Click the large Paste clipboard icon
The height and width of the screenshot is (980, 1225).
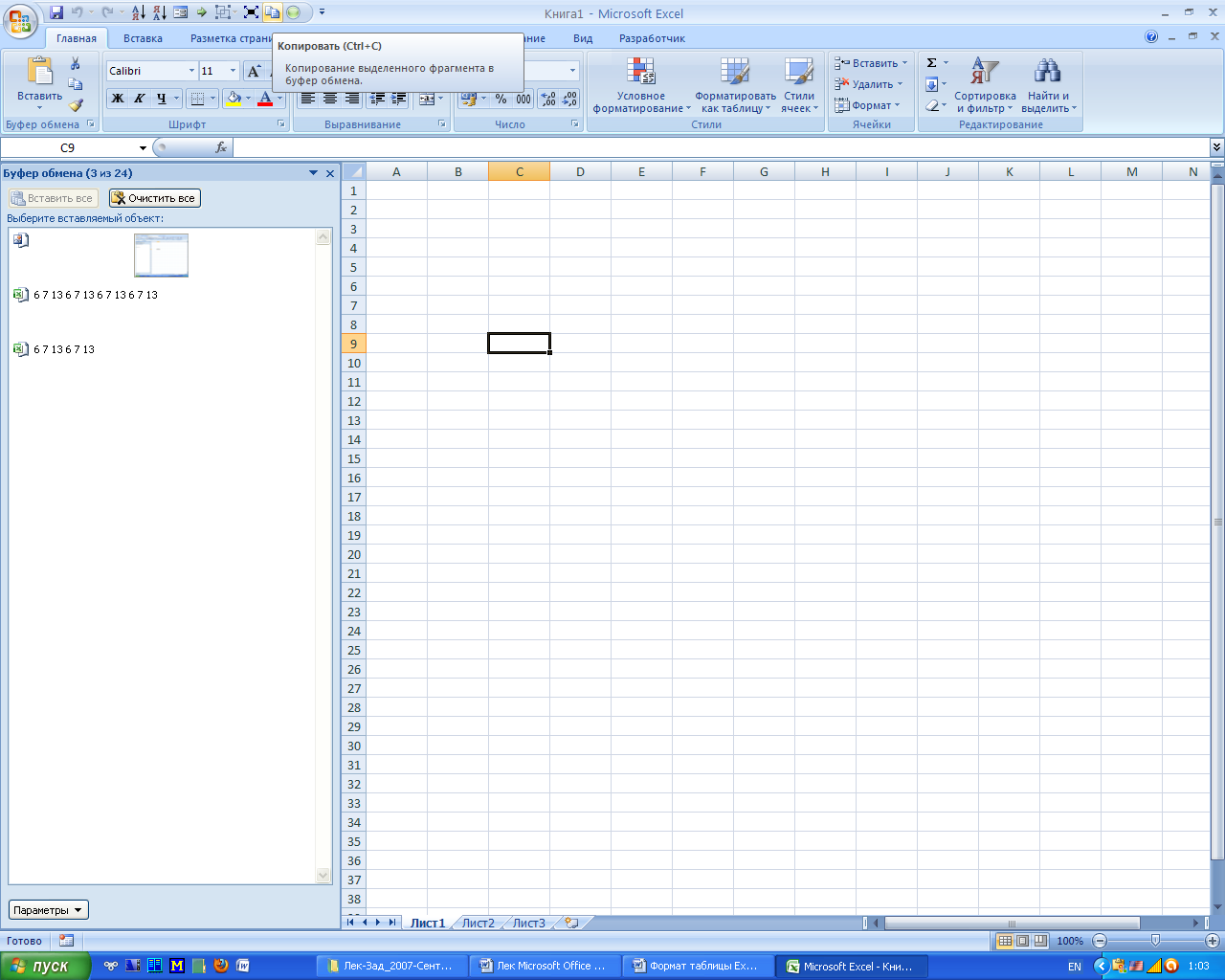pos(40,72)
